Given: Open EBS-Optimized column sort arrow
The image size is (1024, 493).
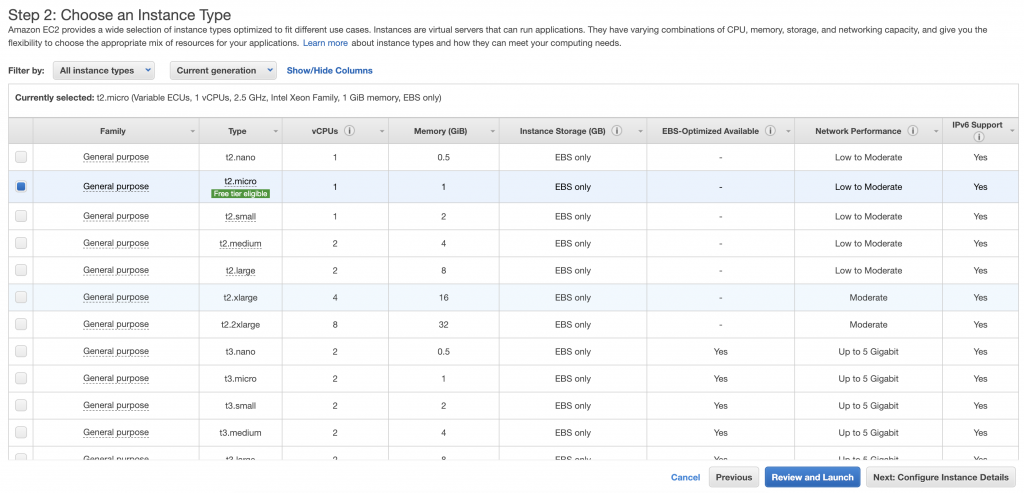Looking at the screenshot, I should (x=788, y=131).
